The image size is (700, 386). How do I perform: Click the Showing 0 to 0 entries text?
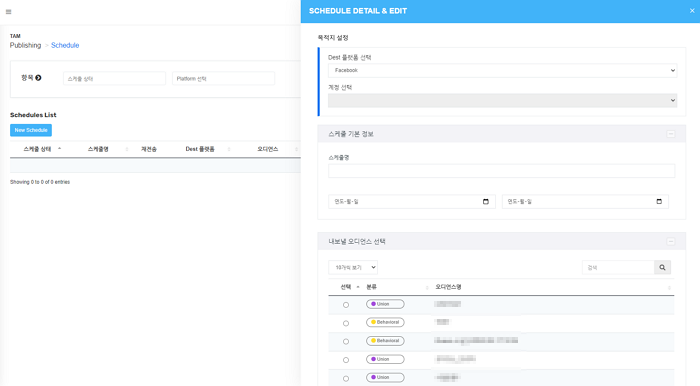pyautogui.click(x=40, y=182)
